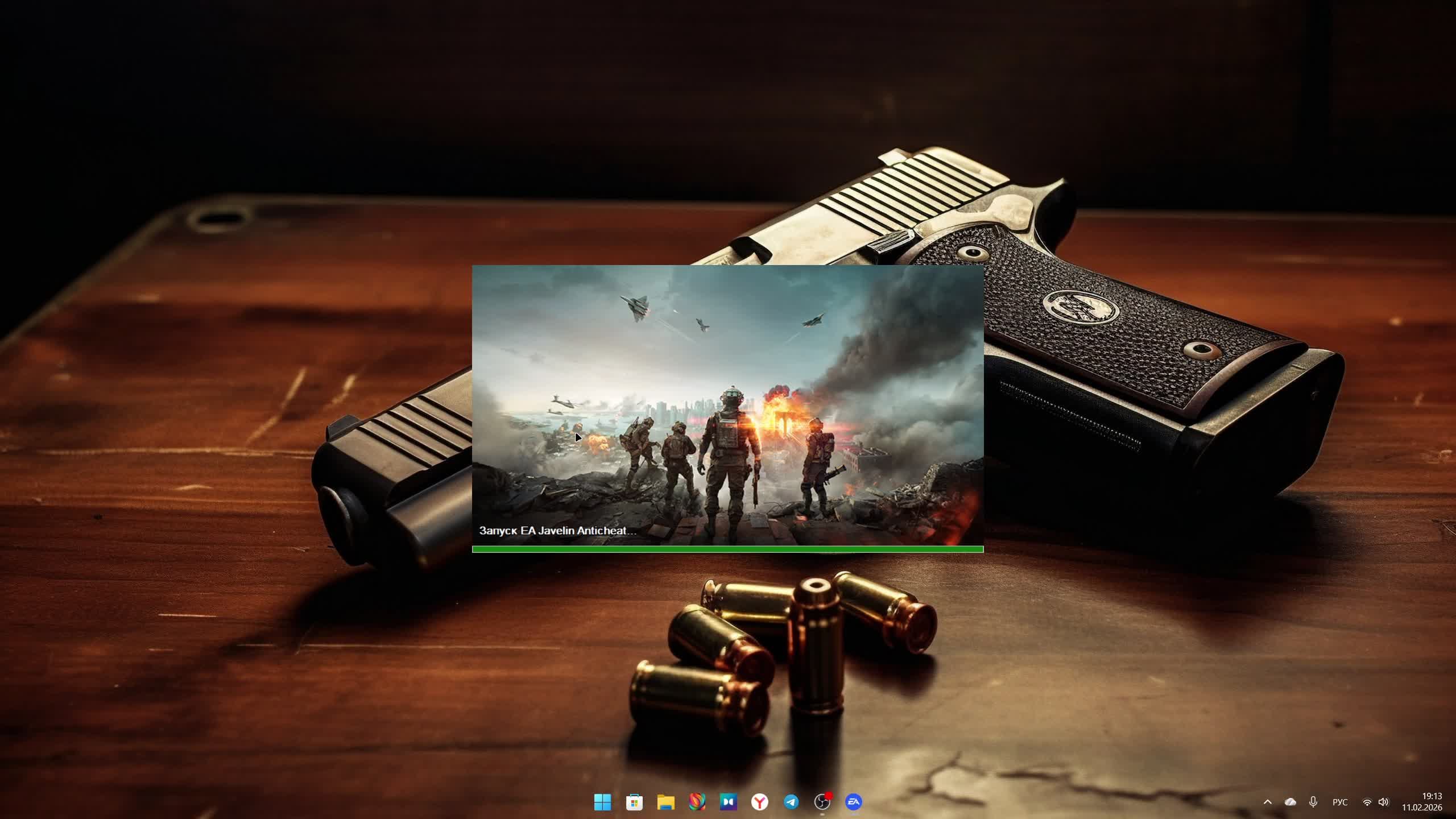Open File Explorer from taskbar
1456x819 pixels.
tap(665, 802)
